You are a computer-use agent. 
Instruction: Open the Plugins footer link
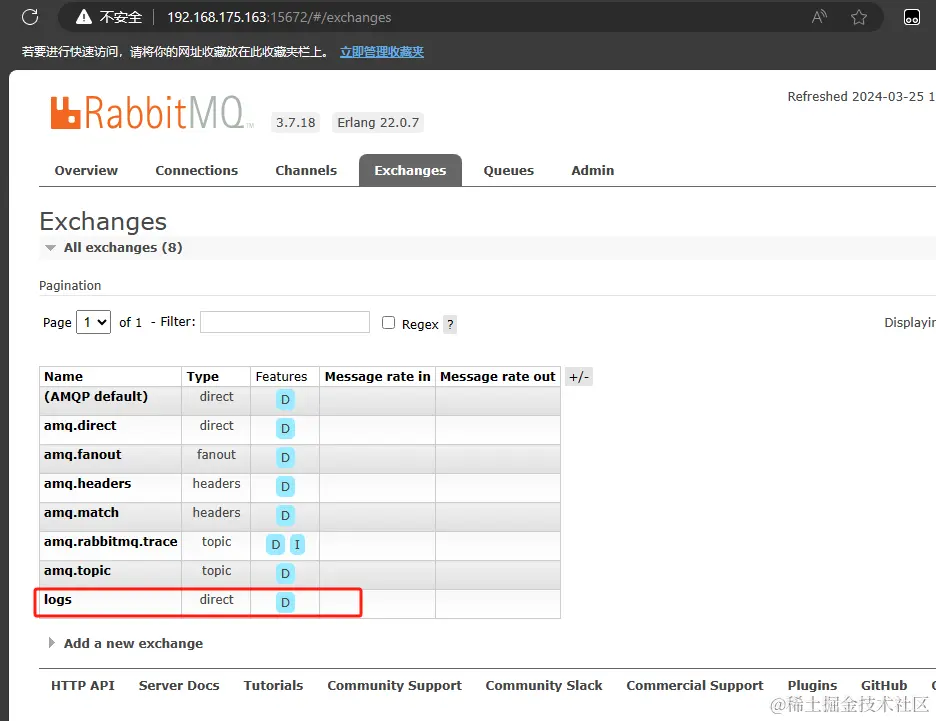[x=812, y=686]
